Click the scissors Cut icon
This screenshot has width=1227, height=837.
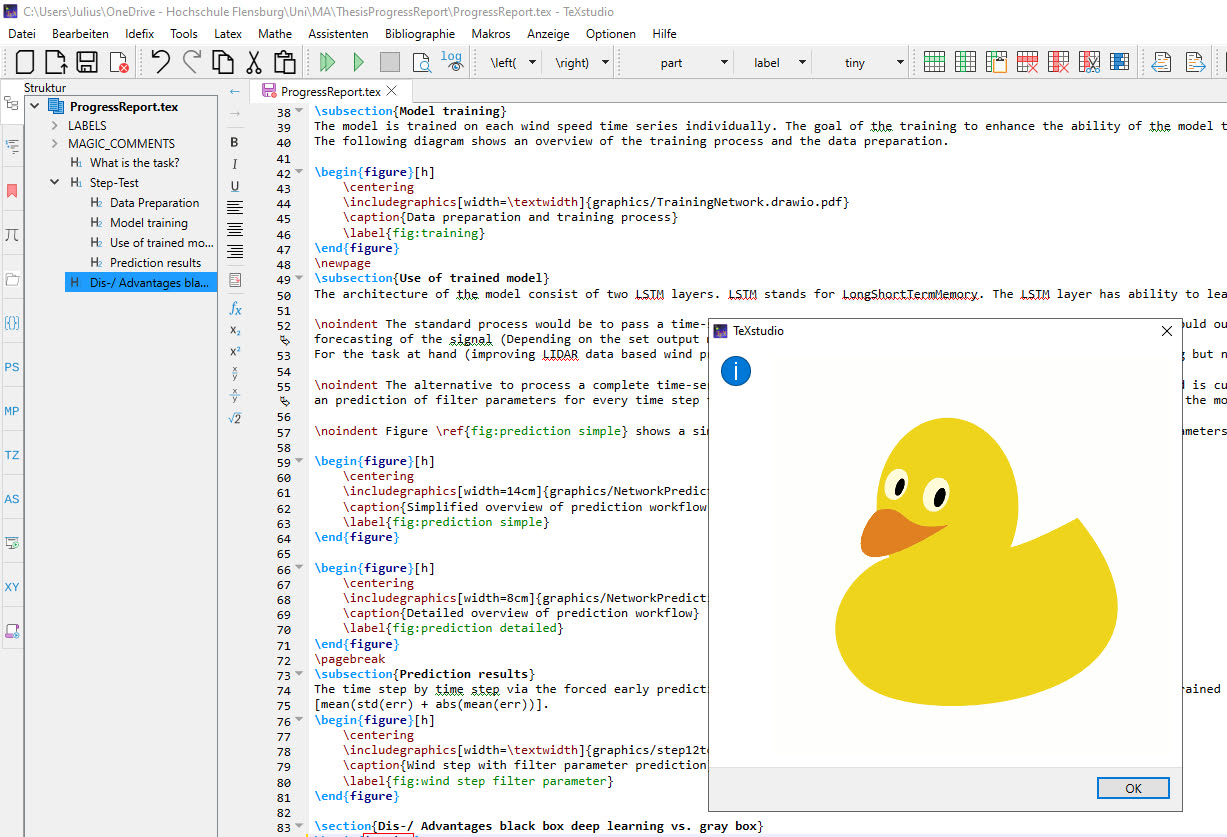pos(253,62)
